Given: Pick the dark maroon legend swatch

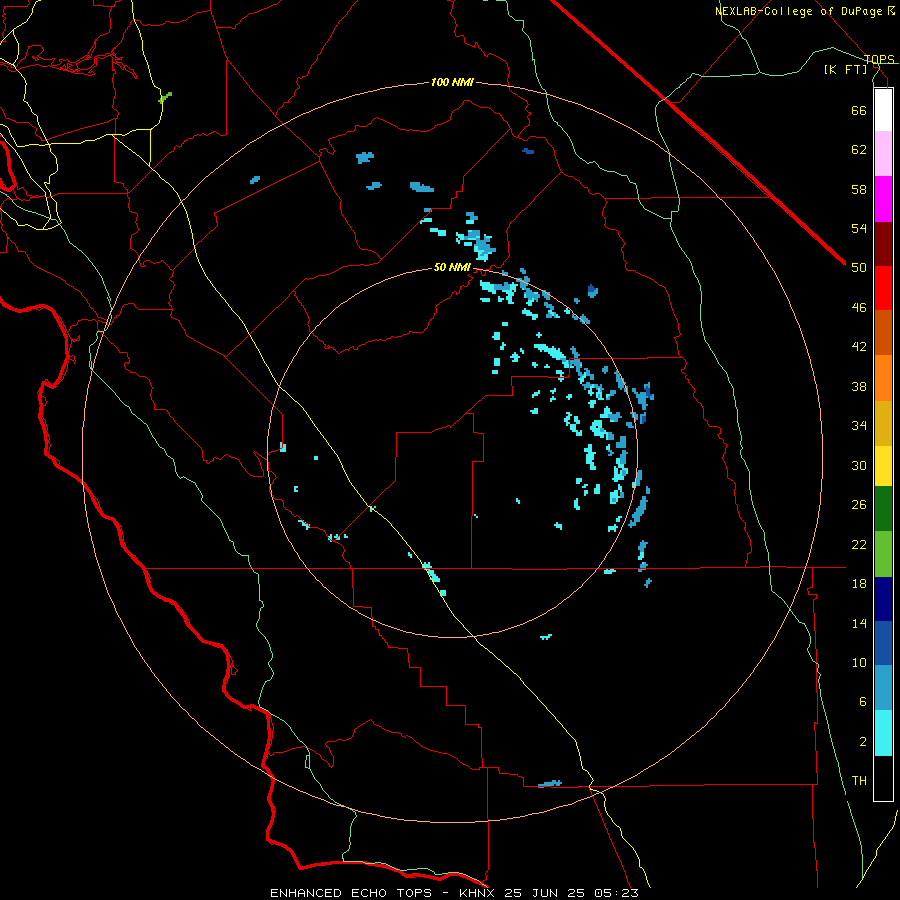Looking at the screenshot, I should pos(883,245).
